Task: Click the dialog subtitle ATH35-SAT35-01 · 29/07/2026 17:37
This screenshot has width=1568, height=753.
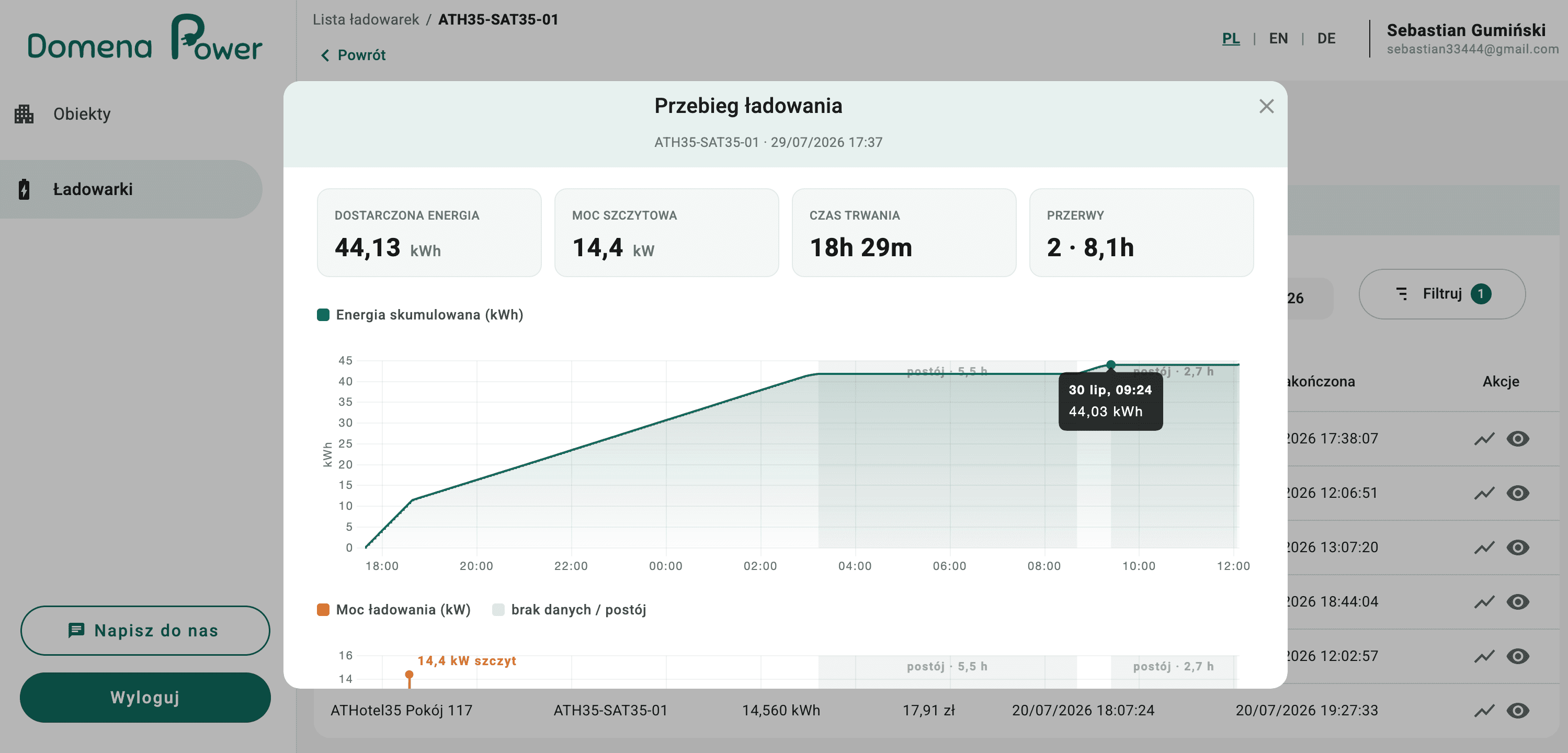Action: tap(768, 142)
